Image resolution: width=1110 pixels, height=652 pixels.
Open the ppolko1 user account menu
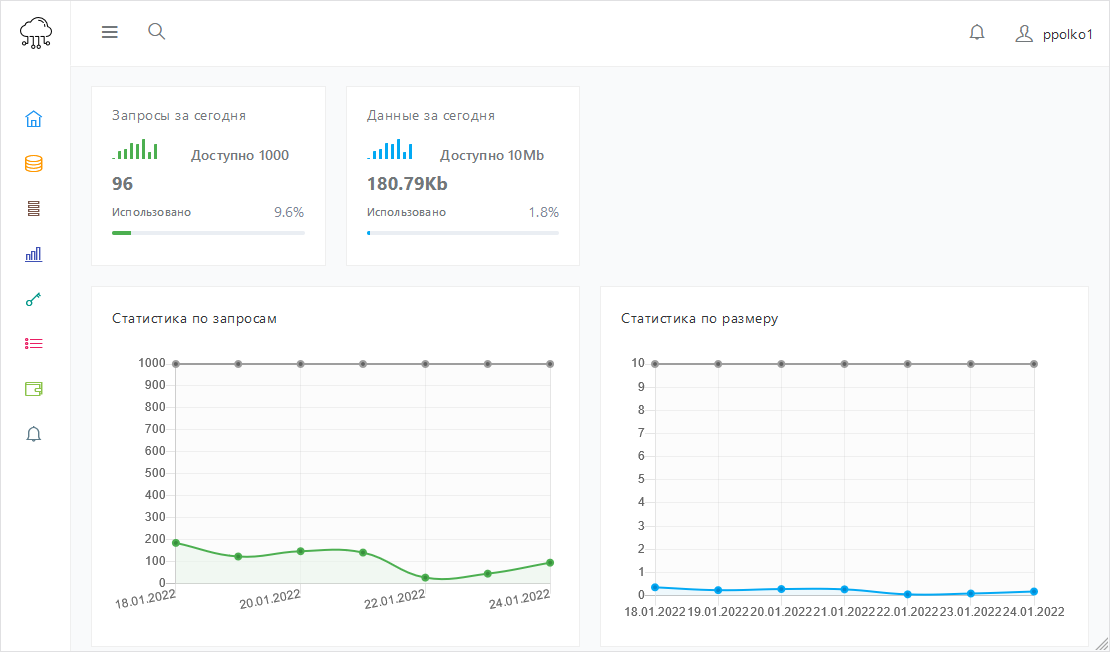(x=1054, y=34)
